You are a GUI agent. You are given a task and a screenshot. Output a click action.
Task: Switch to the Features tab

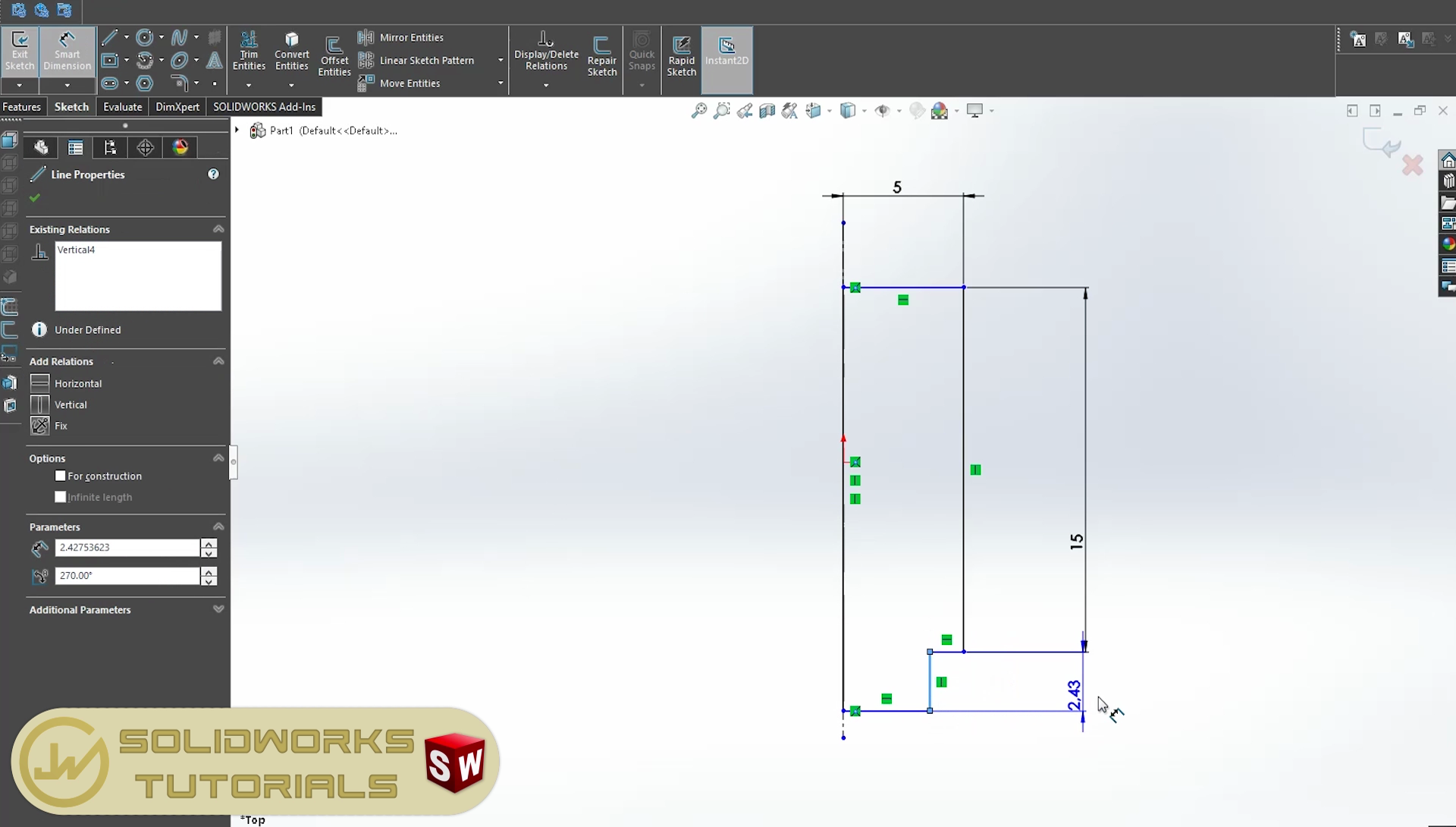click(x=21, y=107)
